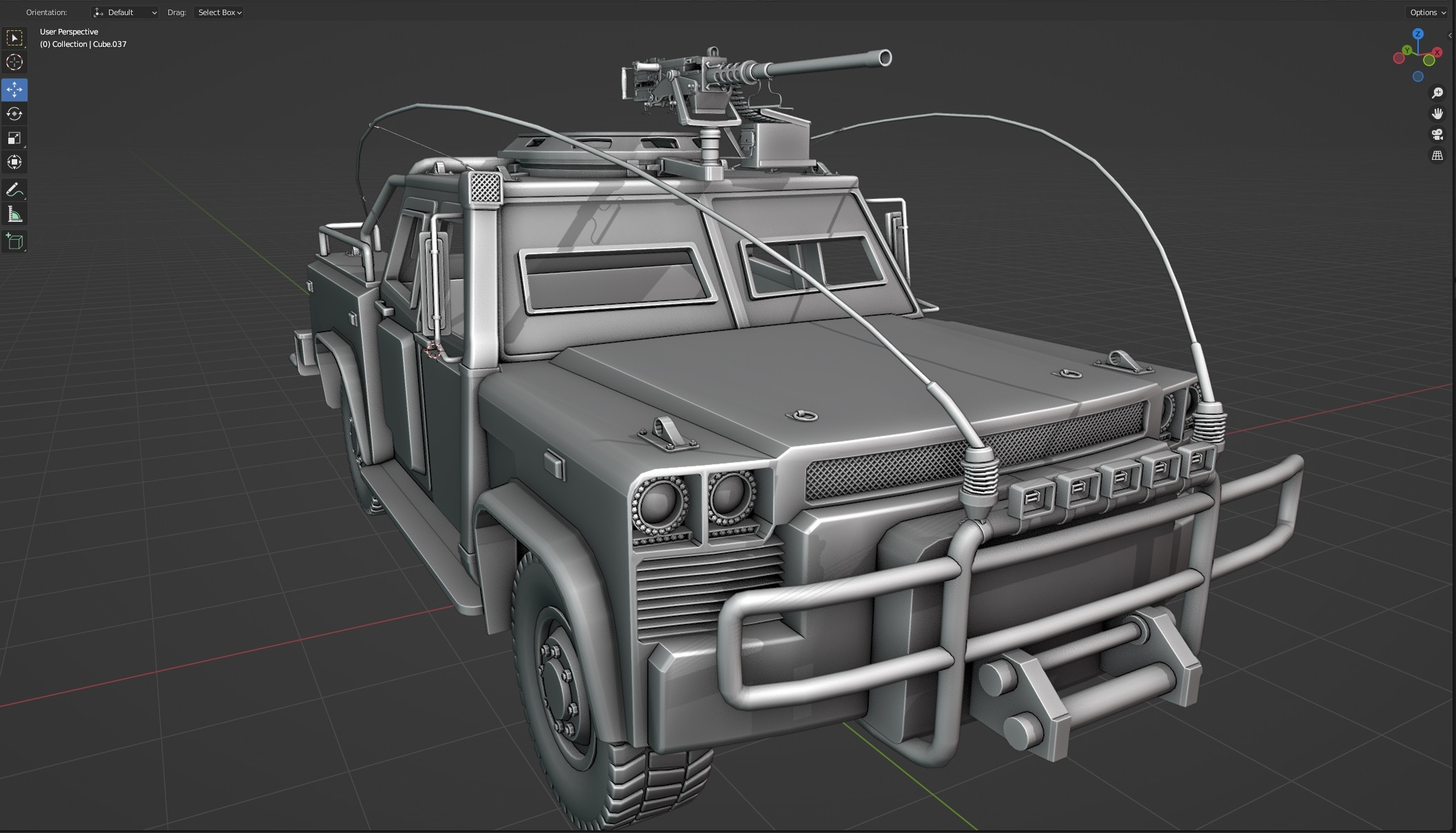
Task: Click the X axis ball on navigation gizmo
Action: (1437, 51)
